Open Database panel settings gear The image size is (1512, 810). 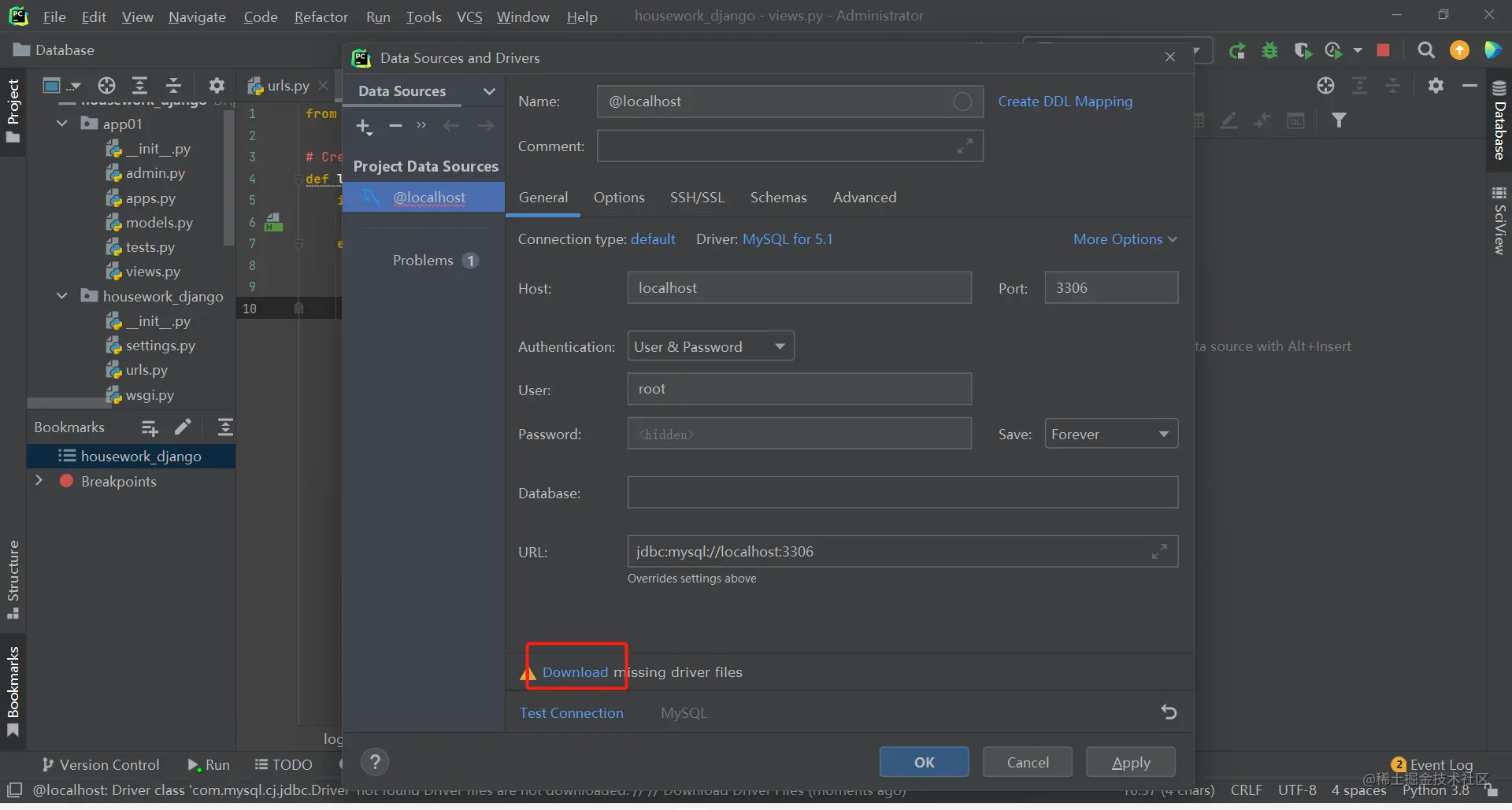pyautogui.click(x=1436, y=85)
